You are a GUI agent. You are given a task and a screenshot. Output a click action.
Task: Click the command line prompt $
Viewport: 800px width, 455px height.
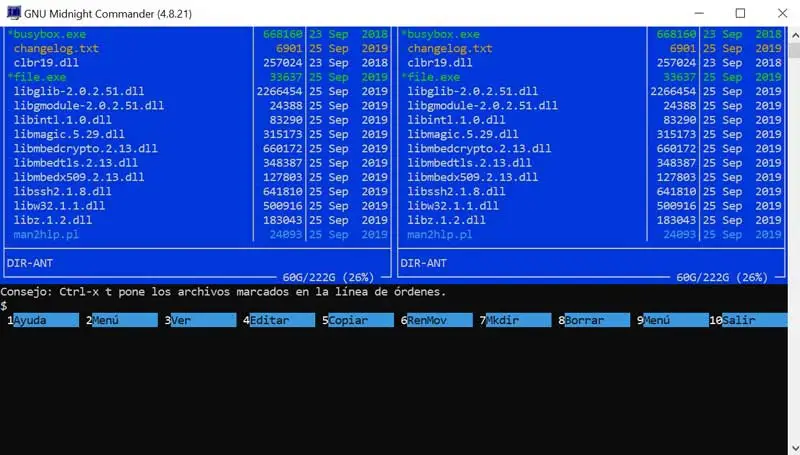(4, 306)
